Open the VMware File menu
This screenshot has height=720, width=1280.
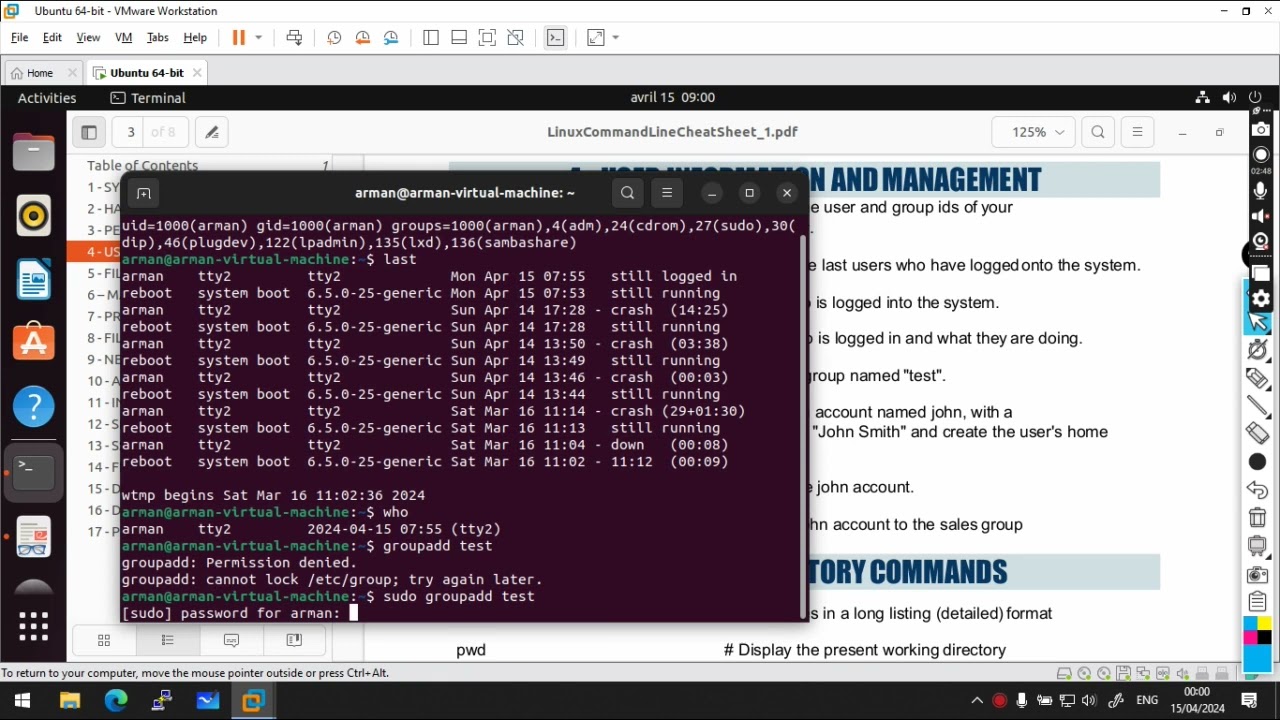(19, 37)
